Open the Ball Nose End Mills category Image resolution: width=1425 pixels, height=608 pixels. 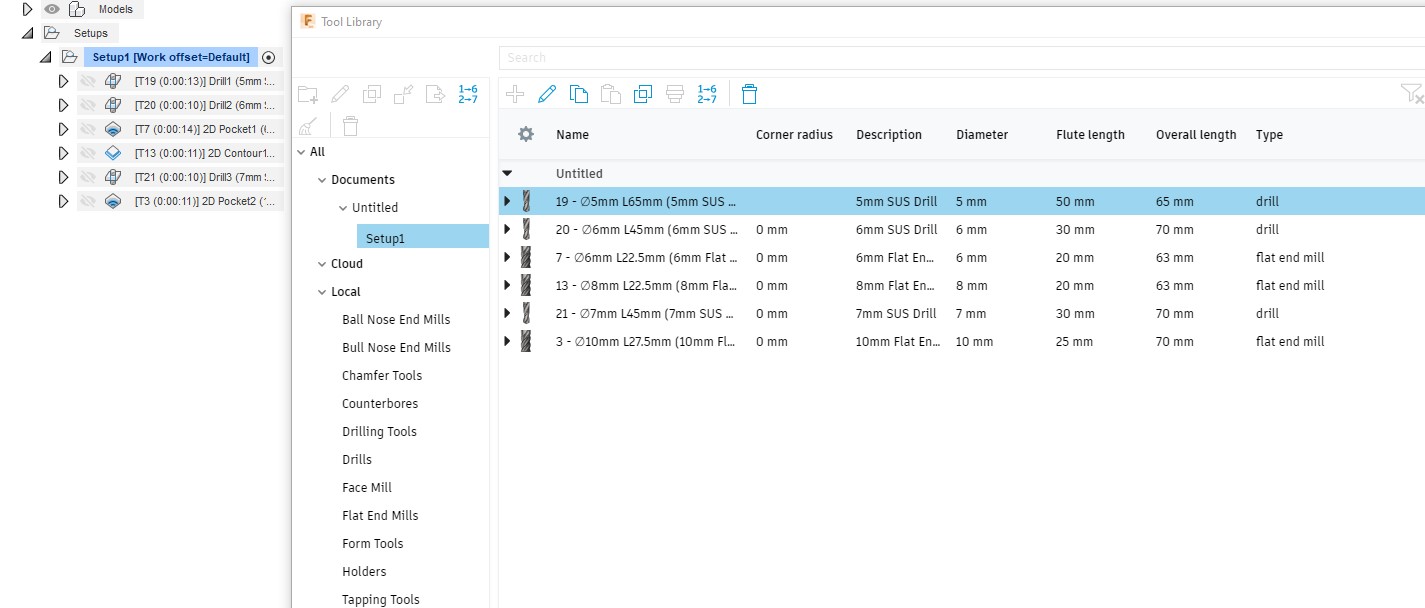point(395,319)
